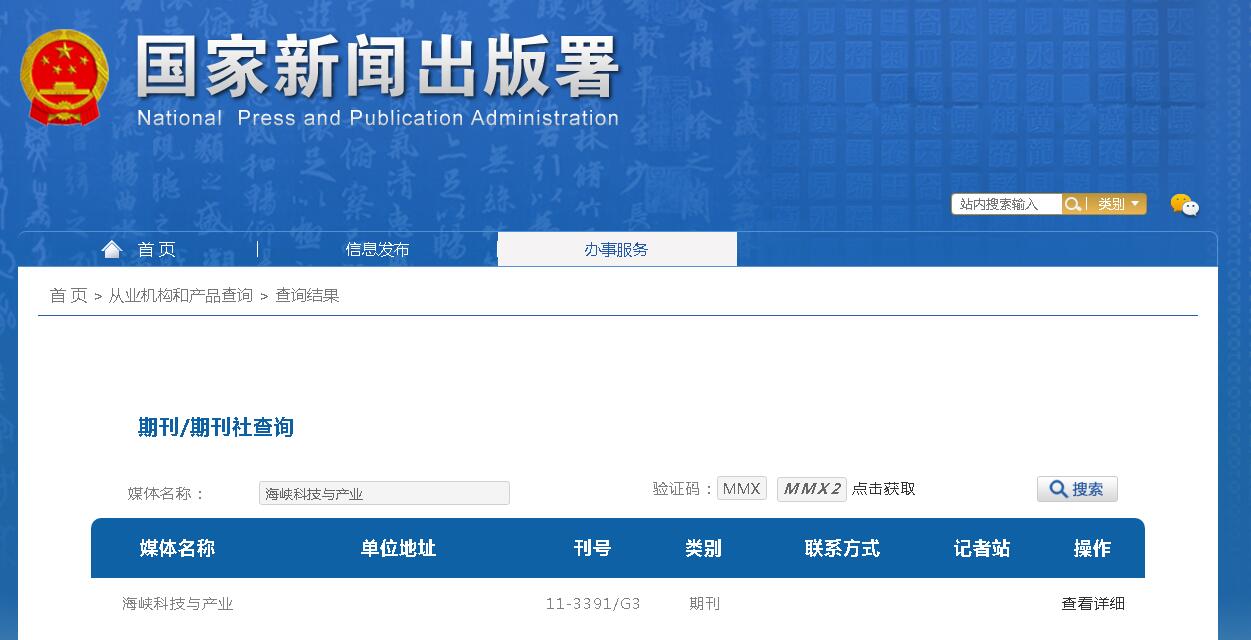The width and height of the screenshot is (1251, 640).
Task: Switch to the 办事服务 tab
Action: pos(617,249)
